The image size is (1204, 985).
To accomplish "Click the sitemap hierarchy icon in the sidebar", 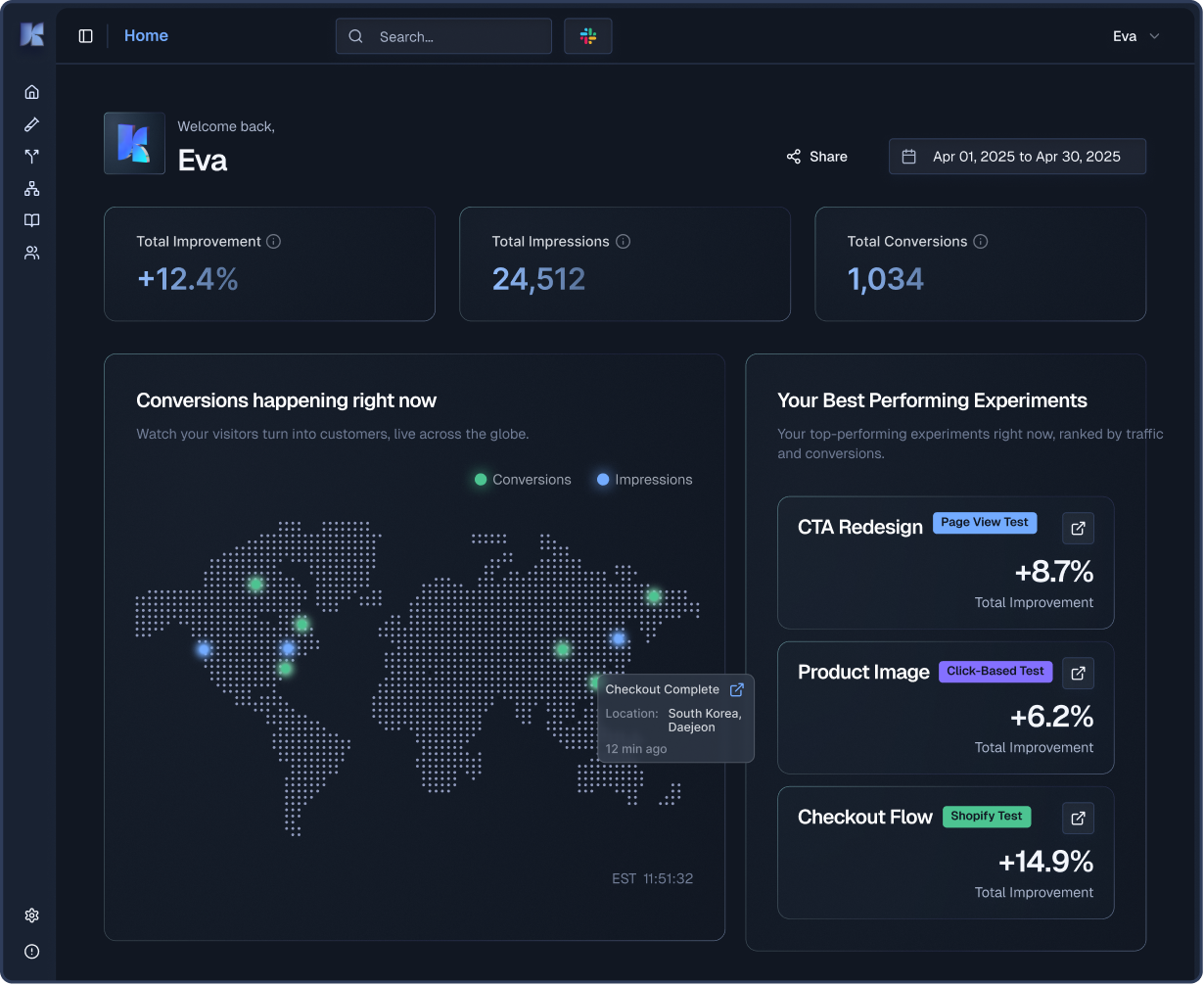I will click(31, 188).
